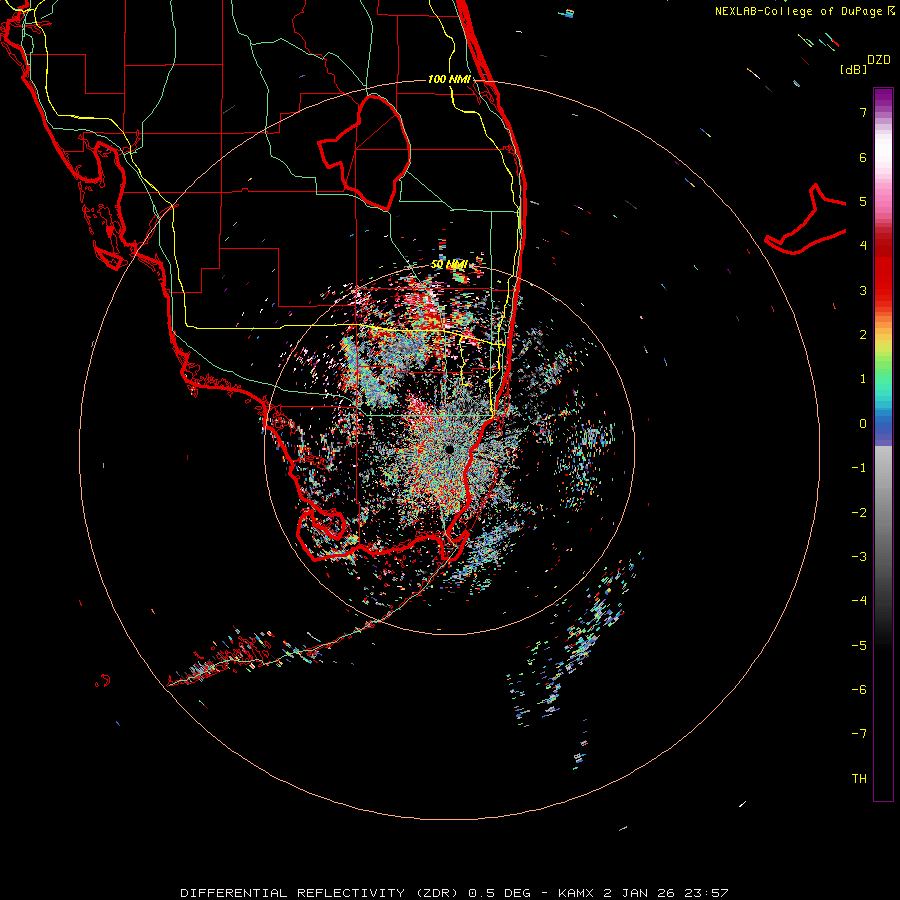Click the 4 value on the scale
This screenshot has height=900, width=900.
pos(863,246)
